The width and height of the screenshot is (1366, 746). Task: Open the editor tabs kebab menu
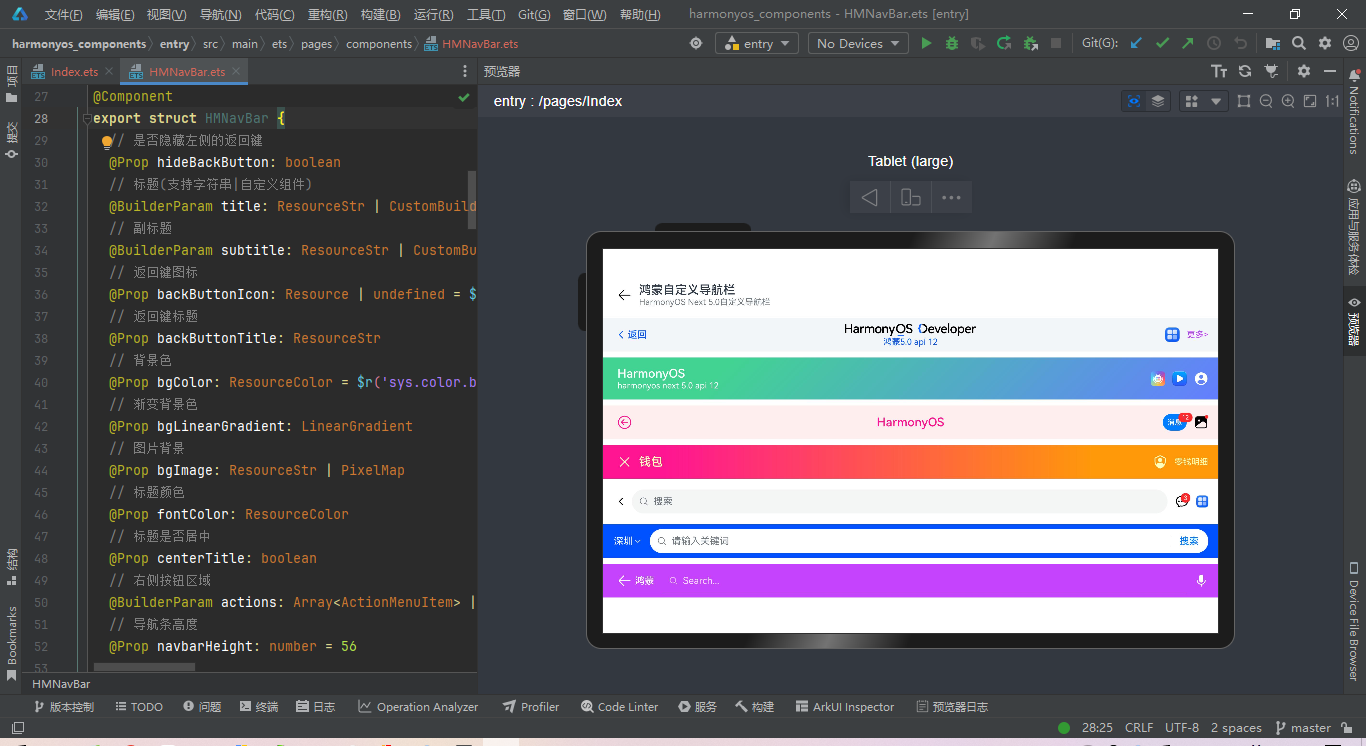[x=465, y=72]
